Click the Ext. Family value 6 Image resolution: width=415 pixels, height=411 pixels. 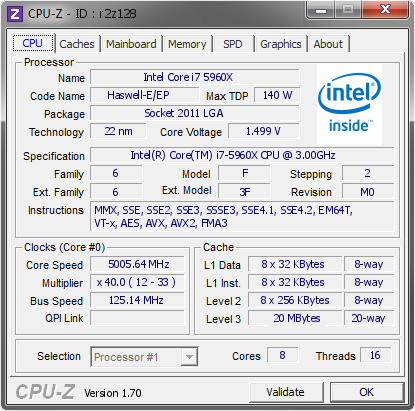coord(116,192)
